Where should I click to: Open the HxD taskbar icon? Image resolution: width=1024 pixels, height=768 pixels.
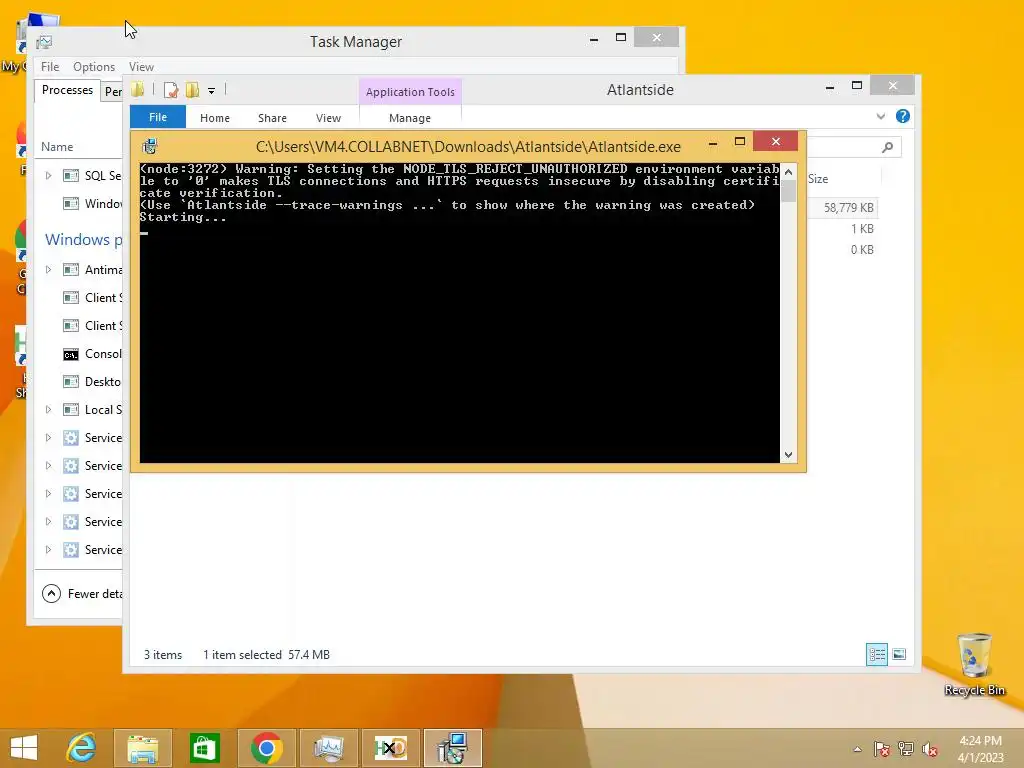pyautogui.click(x=391, y=748)
